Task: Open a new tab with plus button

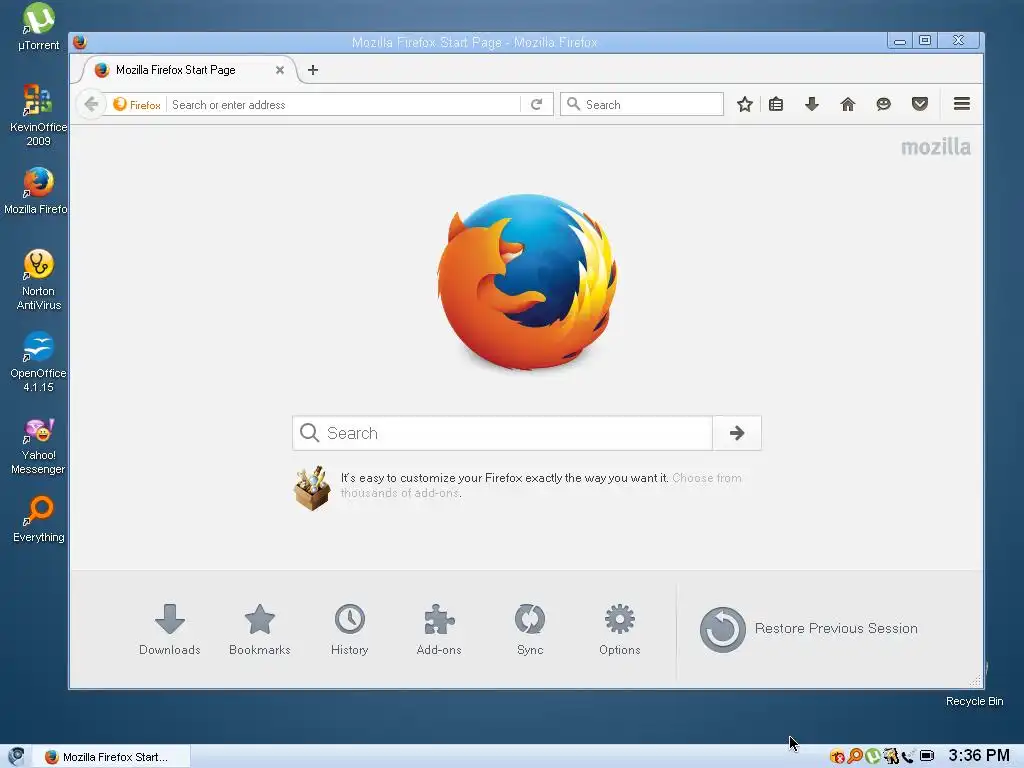Action: (313, 70)
